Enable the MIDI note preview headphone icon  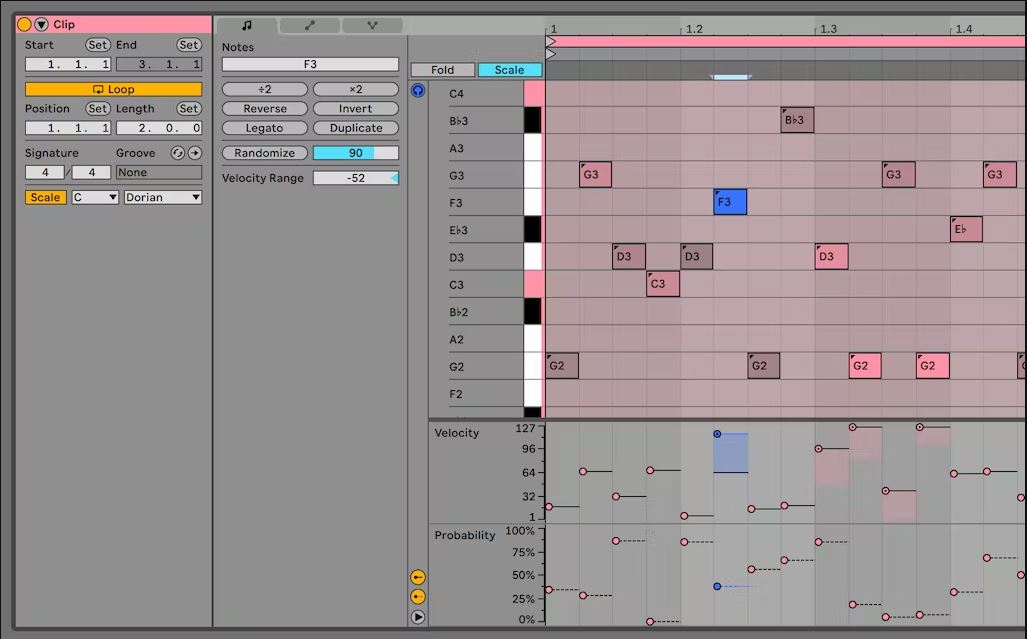pos(418,90)
